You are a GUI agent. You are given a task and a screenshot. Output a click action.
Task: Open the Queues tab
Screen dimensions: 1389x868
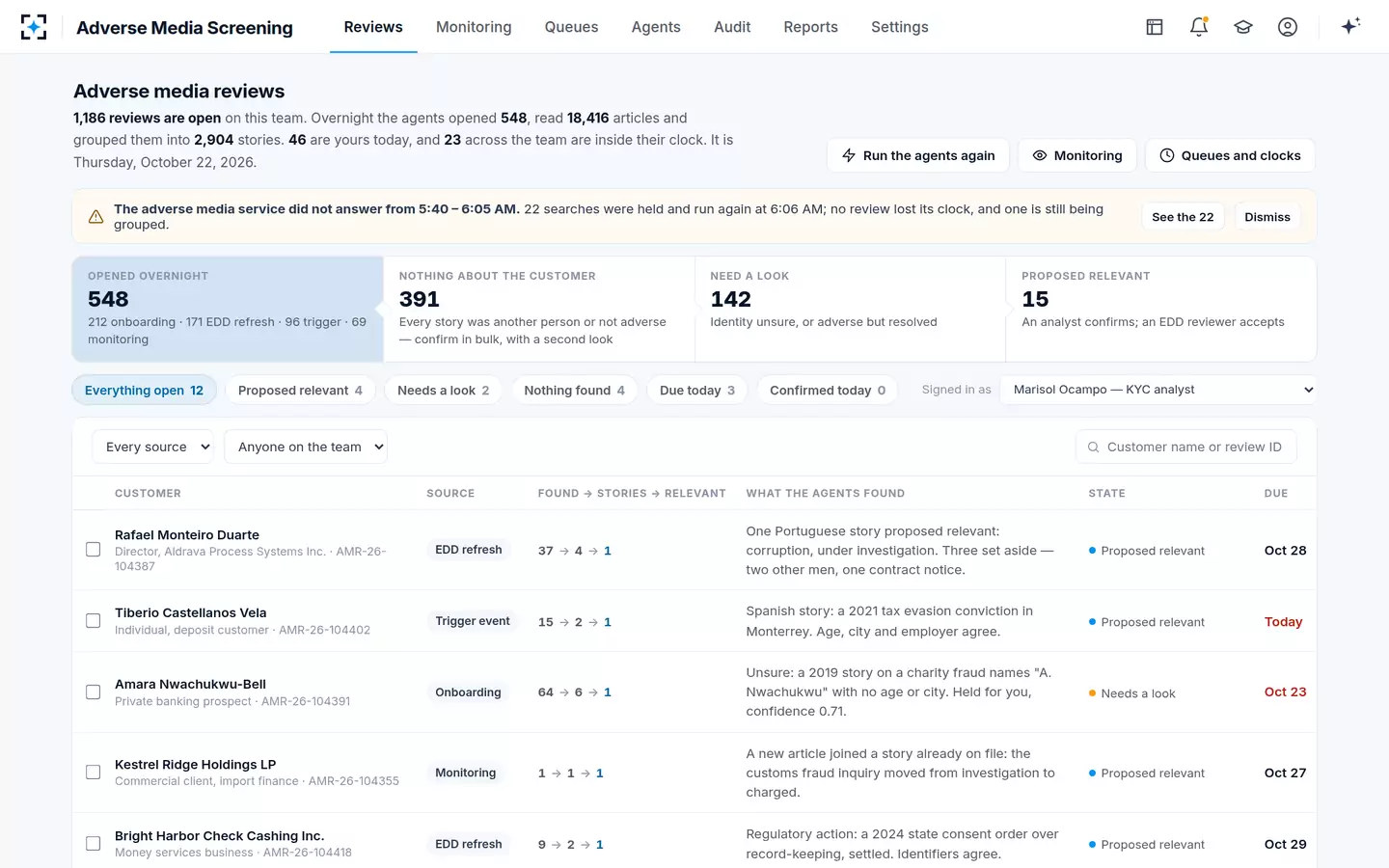pyautogui.click(x=571, y=27)
